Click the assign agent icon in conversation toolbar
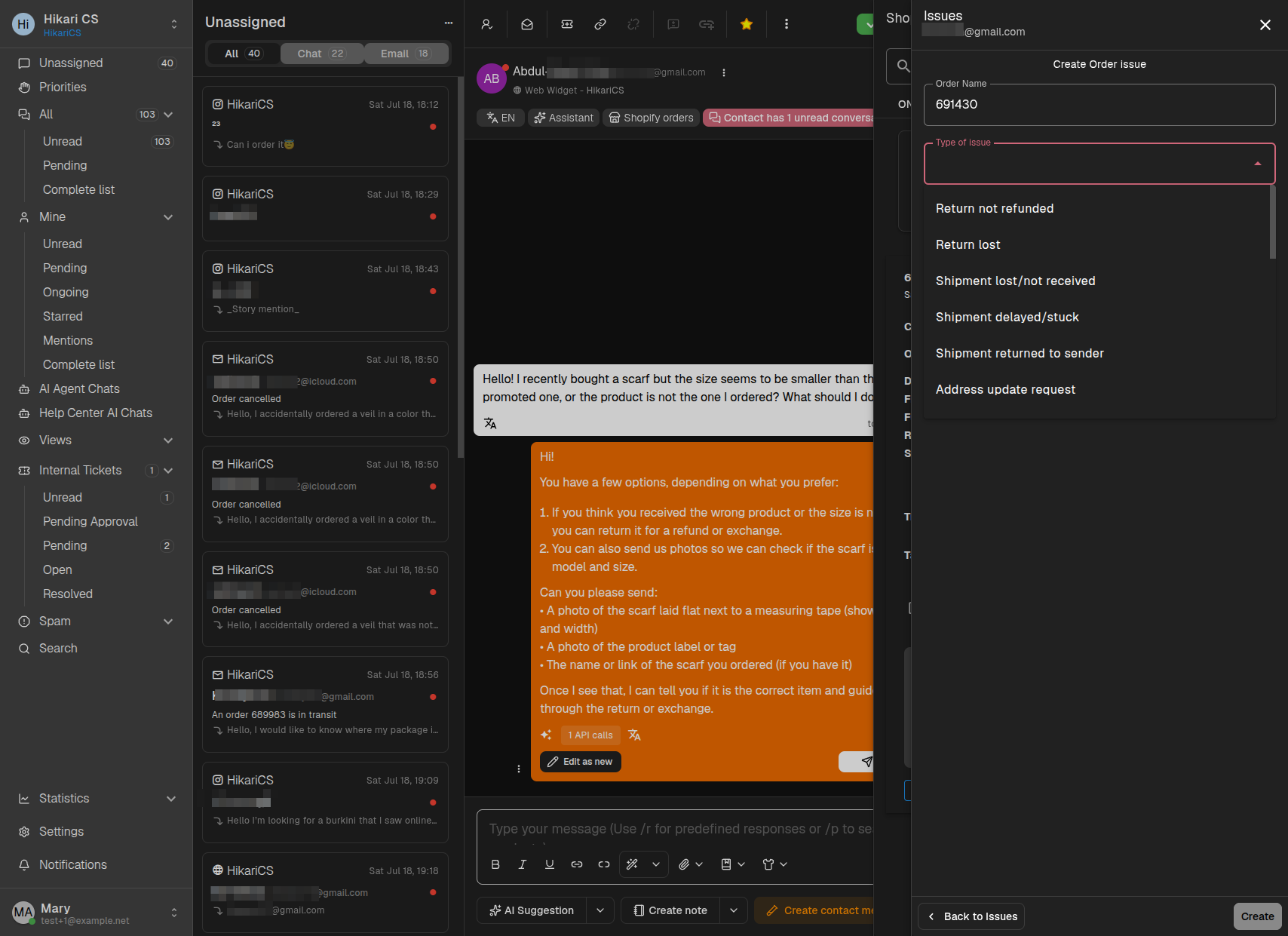Viewport: 1288px width, 936px height. tap(487, 24)
